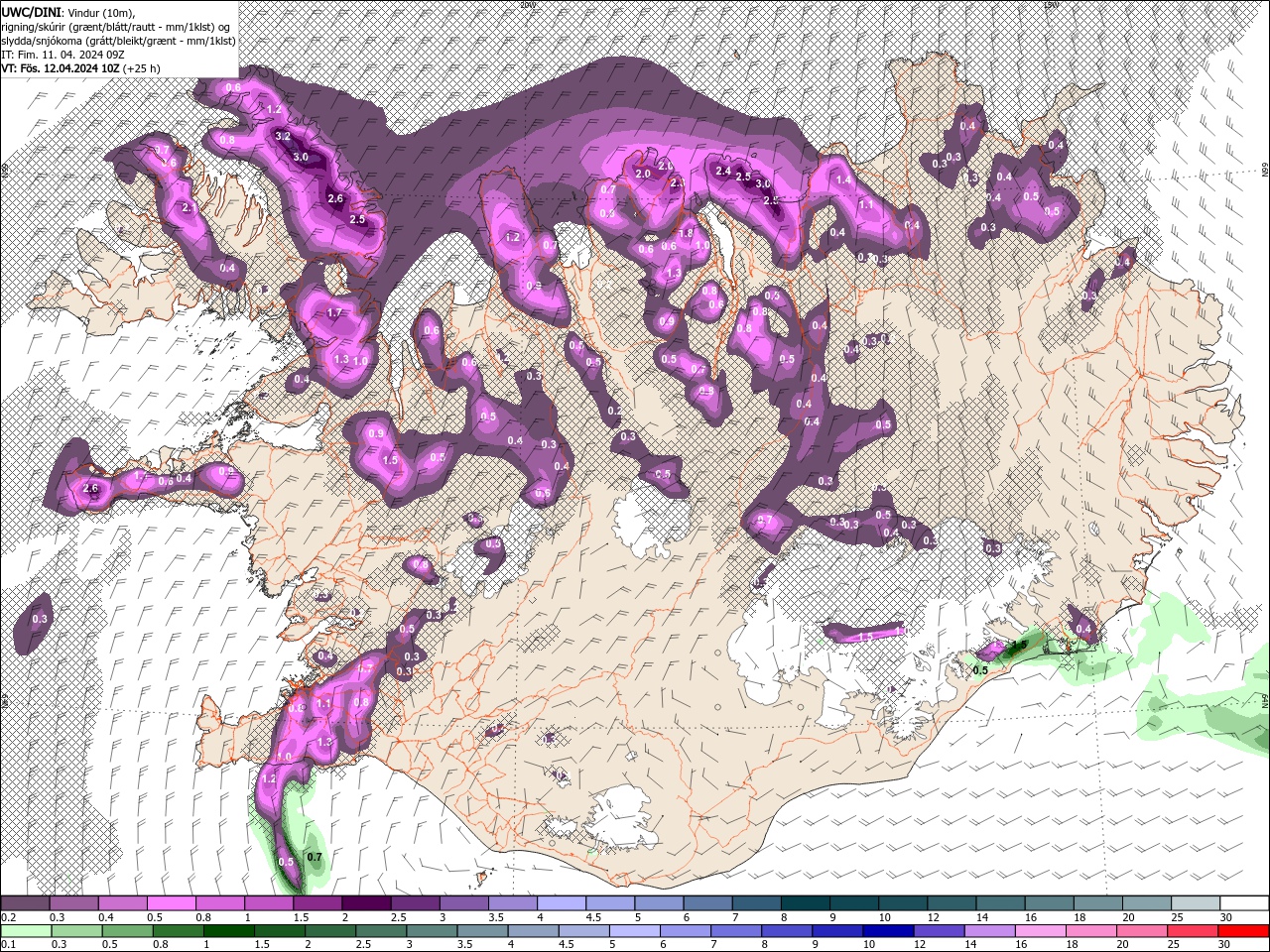Click the snow legend swatch between 0.5 and 0.8
1270x952 pixels.
(x=171, y=903)
